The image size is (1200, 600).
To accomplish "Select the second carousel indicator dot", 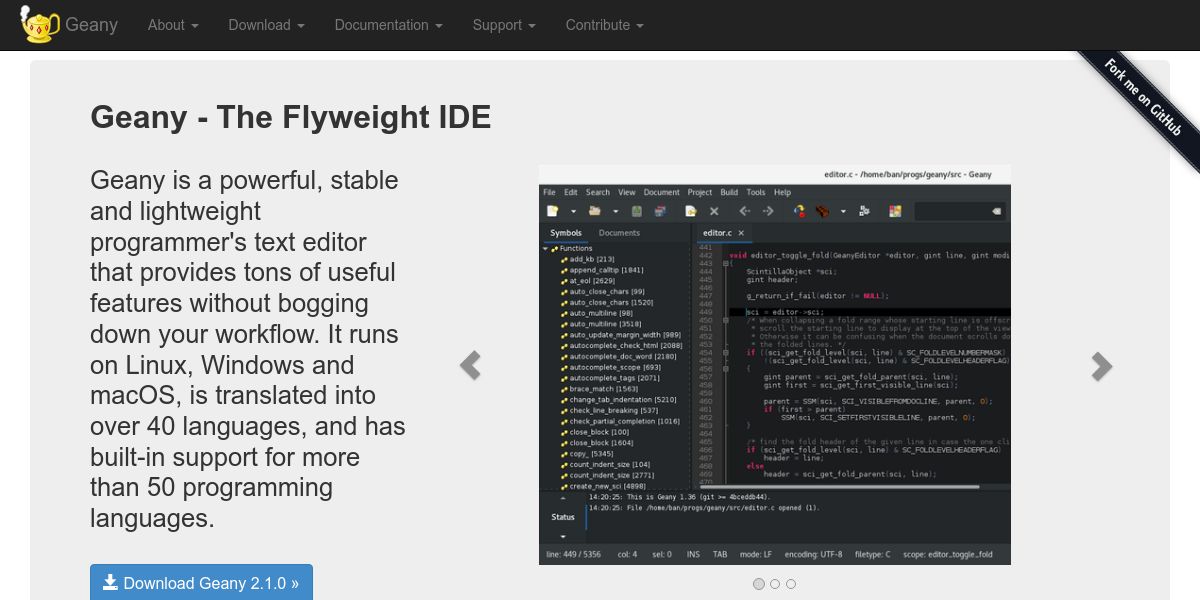I will [x=775, y=584].
